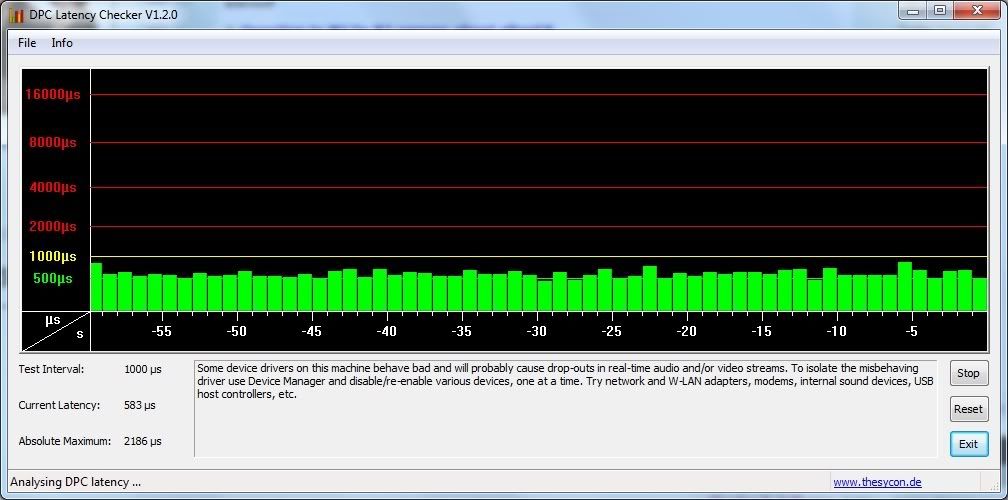Image resolution: width=1008 pixels, height=500 pixels.
Task: Click the 1000 µs test interval value
Action: click(x=143, y=370)
